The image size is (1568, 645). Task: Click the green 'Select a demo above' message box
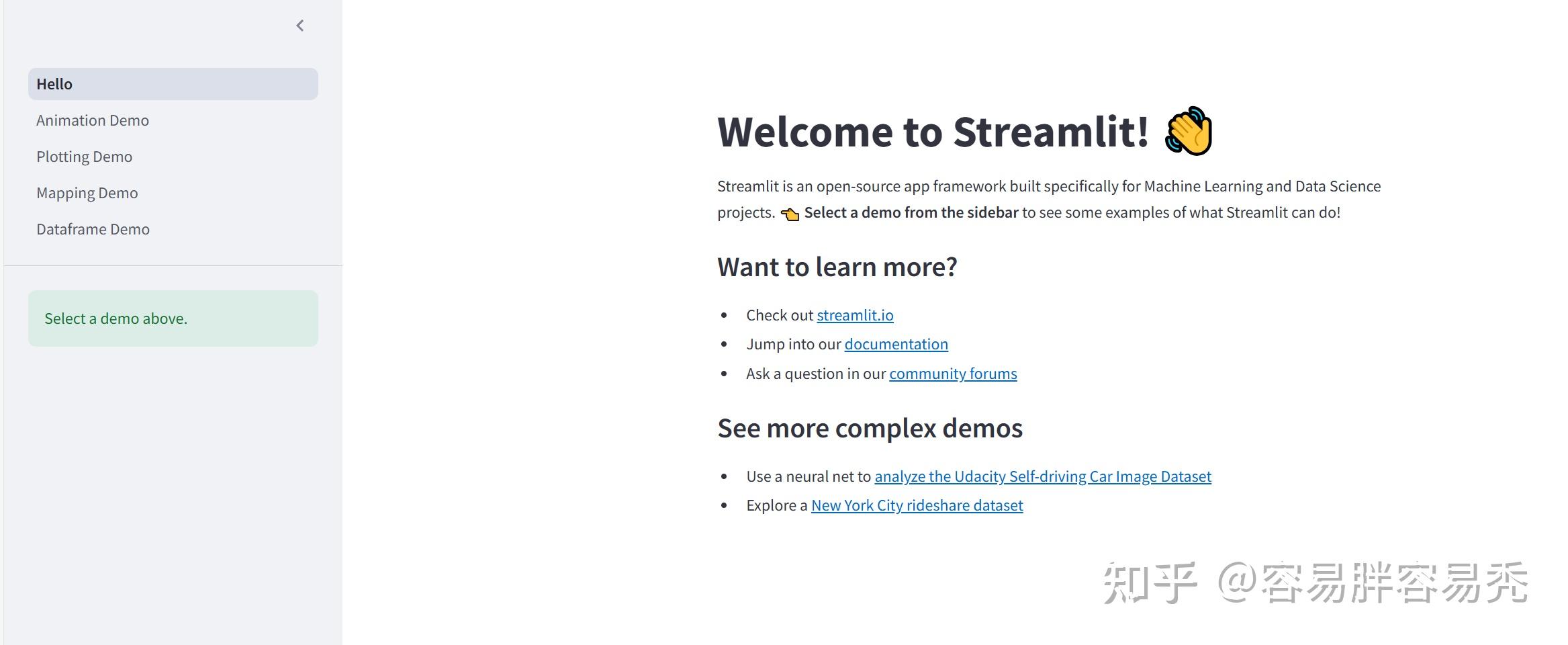click(173, 318)
